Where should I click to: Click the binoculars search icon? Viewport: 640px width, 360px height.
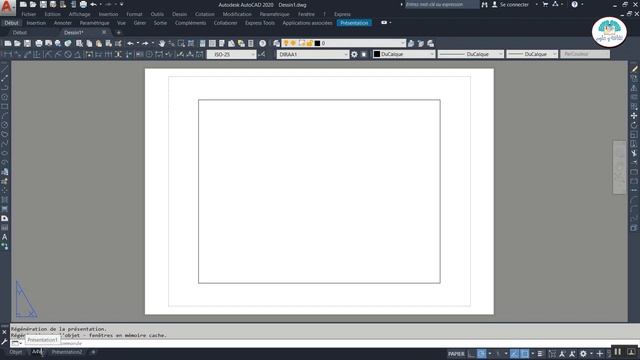pyautogui.click(x=484, y=4)
